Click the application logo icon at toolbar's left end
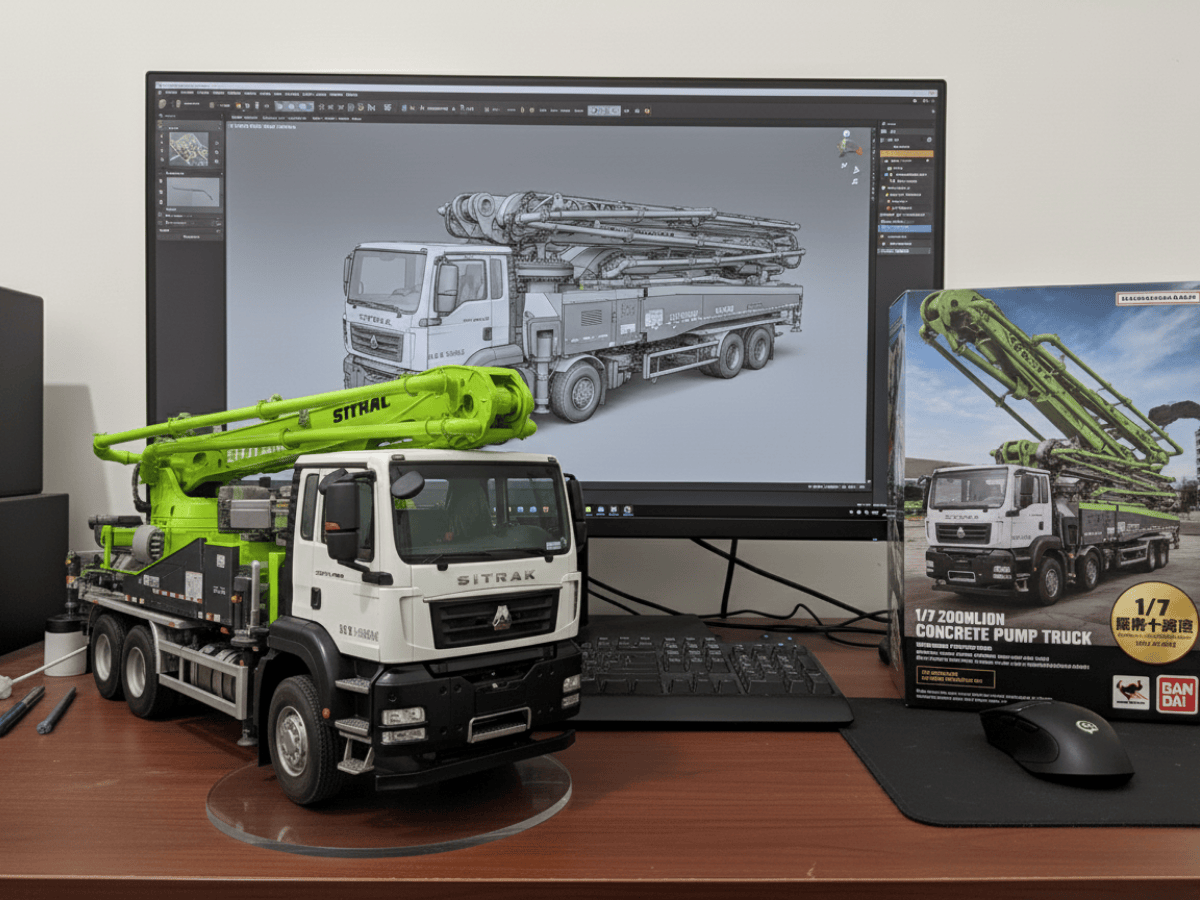Image resolution: width=1200 pixels, height=900 pixels. click(162, 104)
